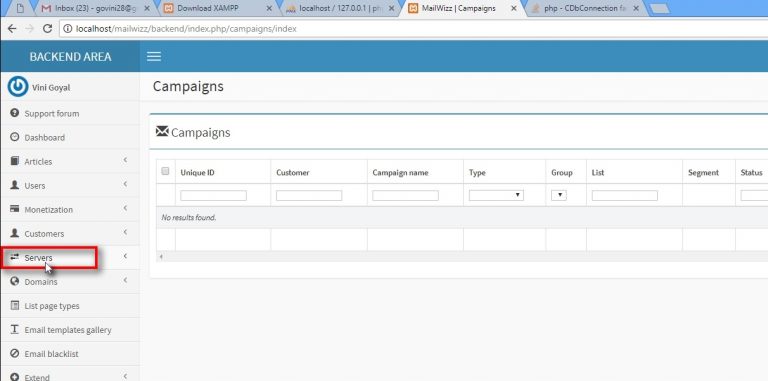Image resolution: width=768 pixels, height=381 pixels.
Task: Click the Vini Goyal user name
Action: click(x=51, y=88)
